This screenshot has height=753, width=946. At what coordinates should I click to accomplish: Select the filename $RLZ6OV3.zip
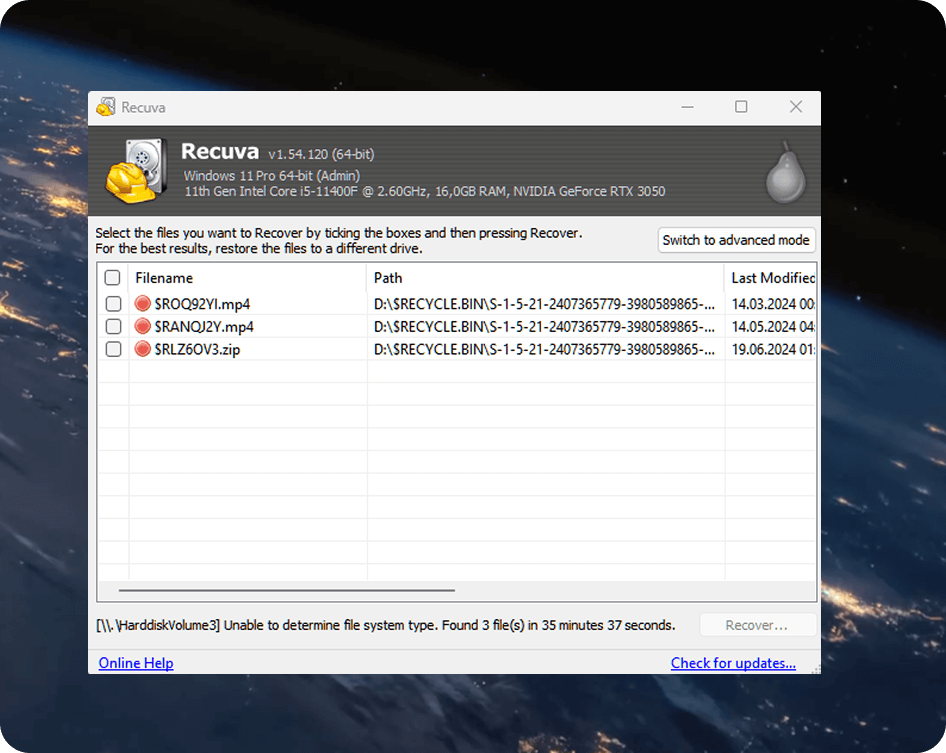(197, 350)
